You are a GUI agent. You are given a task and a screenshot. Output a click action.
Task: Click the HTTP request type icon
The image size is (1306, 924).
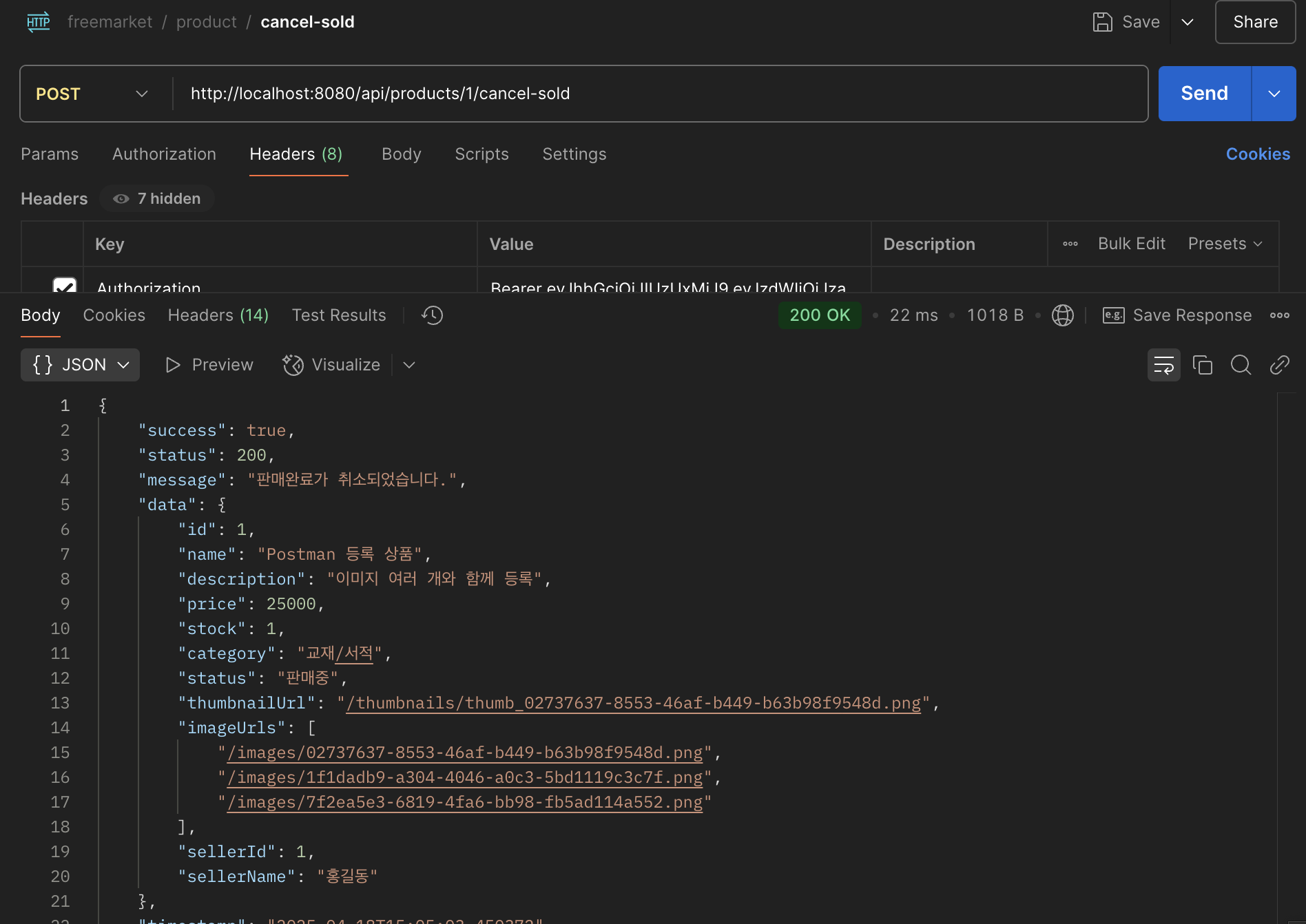tap(39, 22)
